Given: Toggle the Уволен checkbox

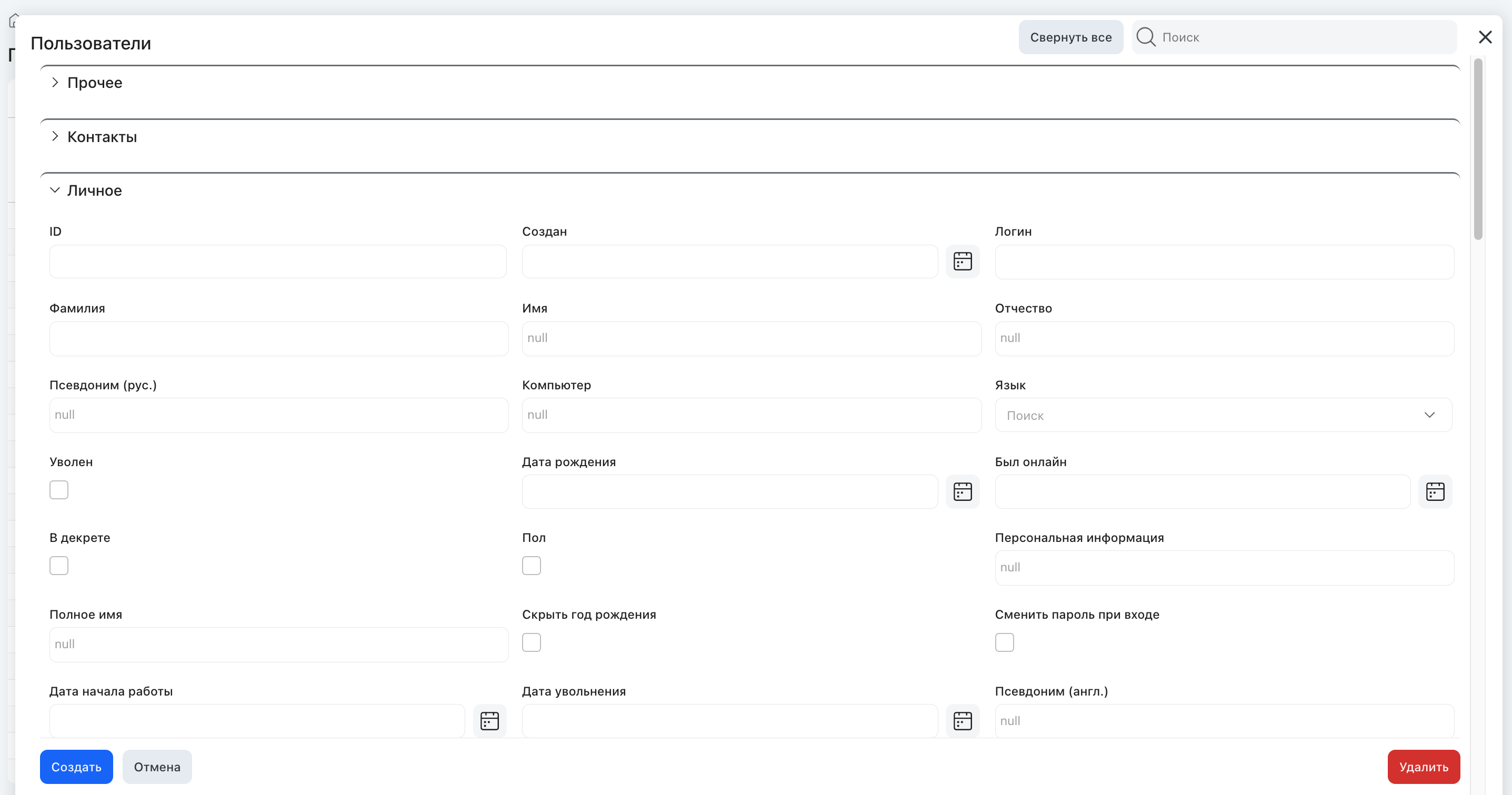Looking at the screenshot, I should point(59,490).
